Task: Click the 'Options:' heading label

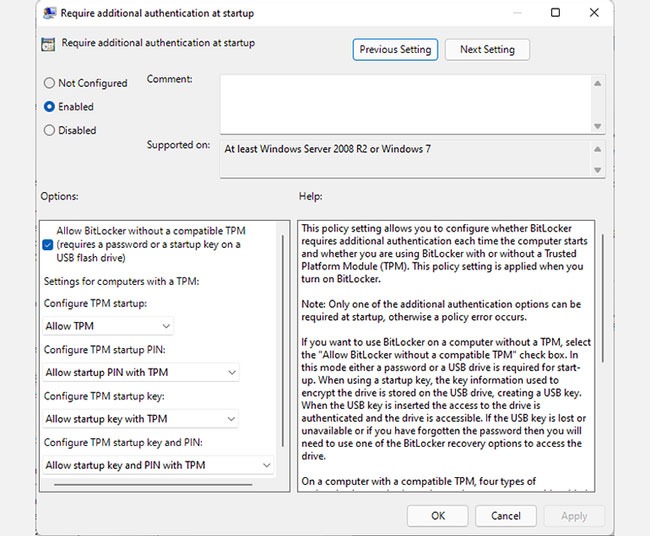Action: click(59, 196)
